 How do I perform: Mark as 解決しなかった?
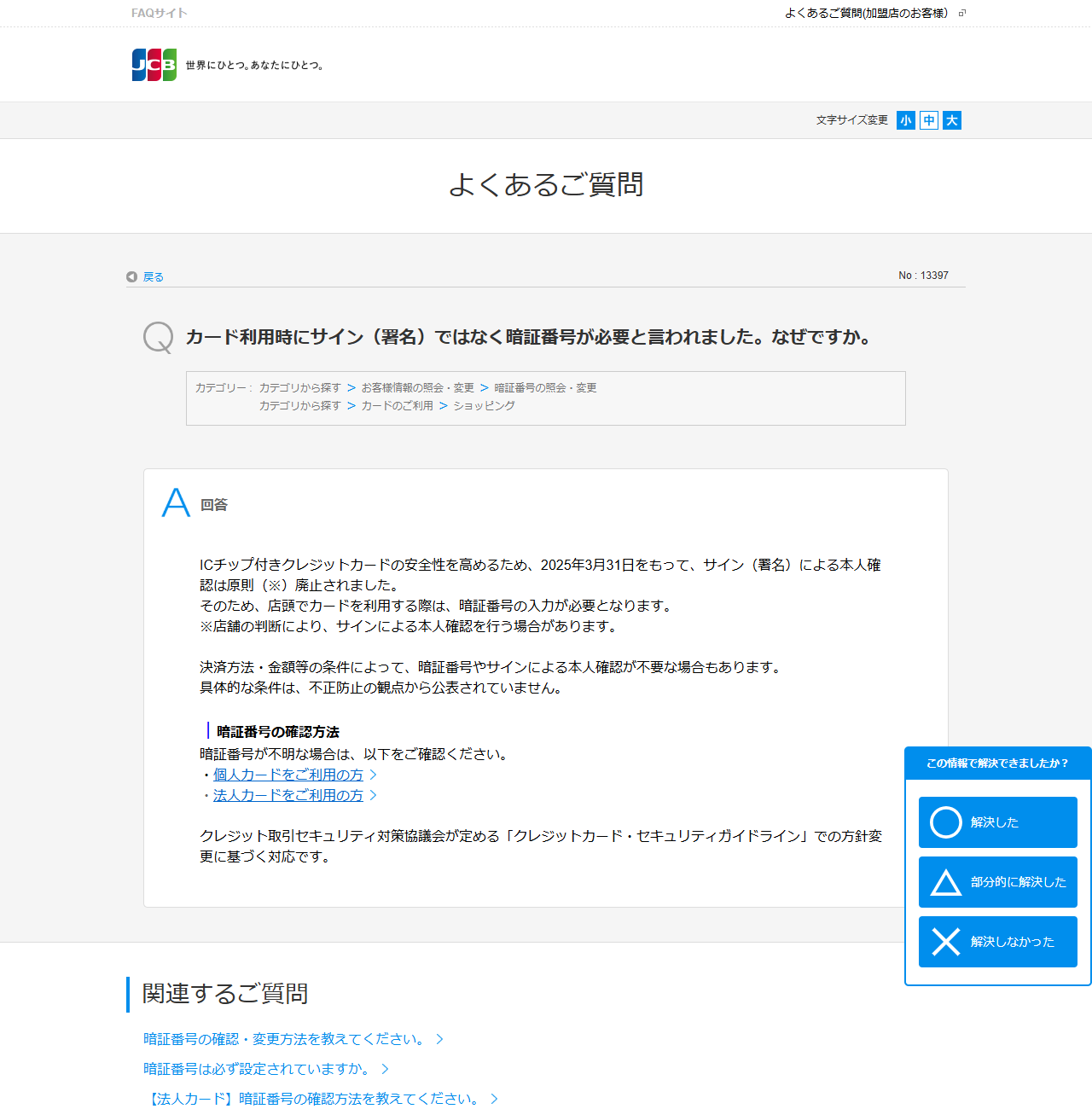pyautogui.click(x=998, y=942)
